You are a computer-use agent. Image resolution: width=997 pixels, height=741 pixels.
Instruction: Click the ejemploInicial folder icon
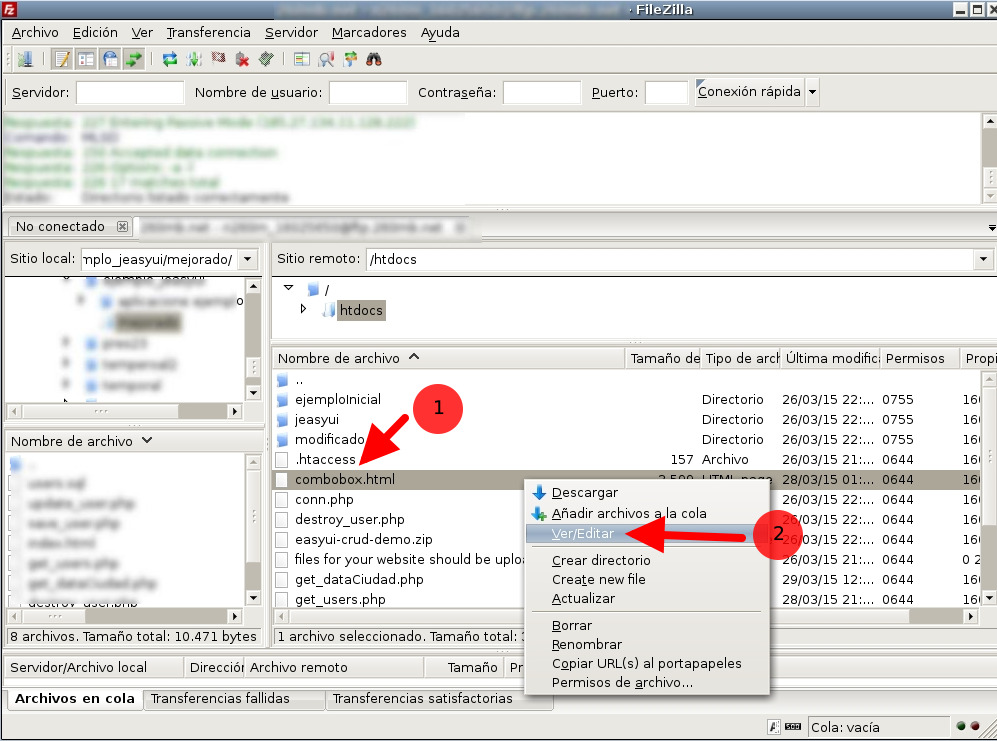point(283,399)
